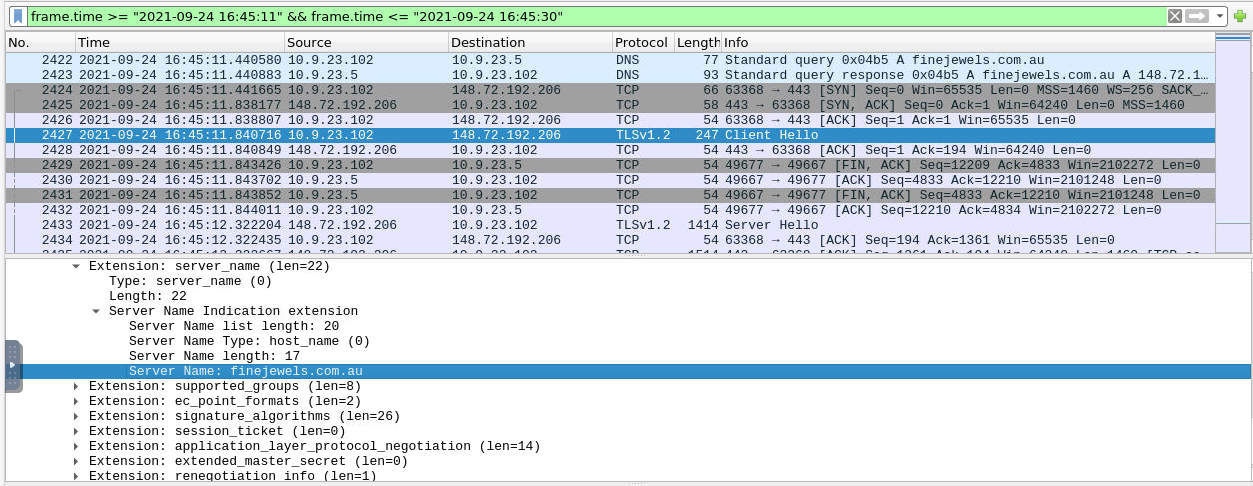
Task: Sort packets by the No. column header
Action: 40,43
